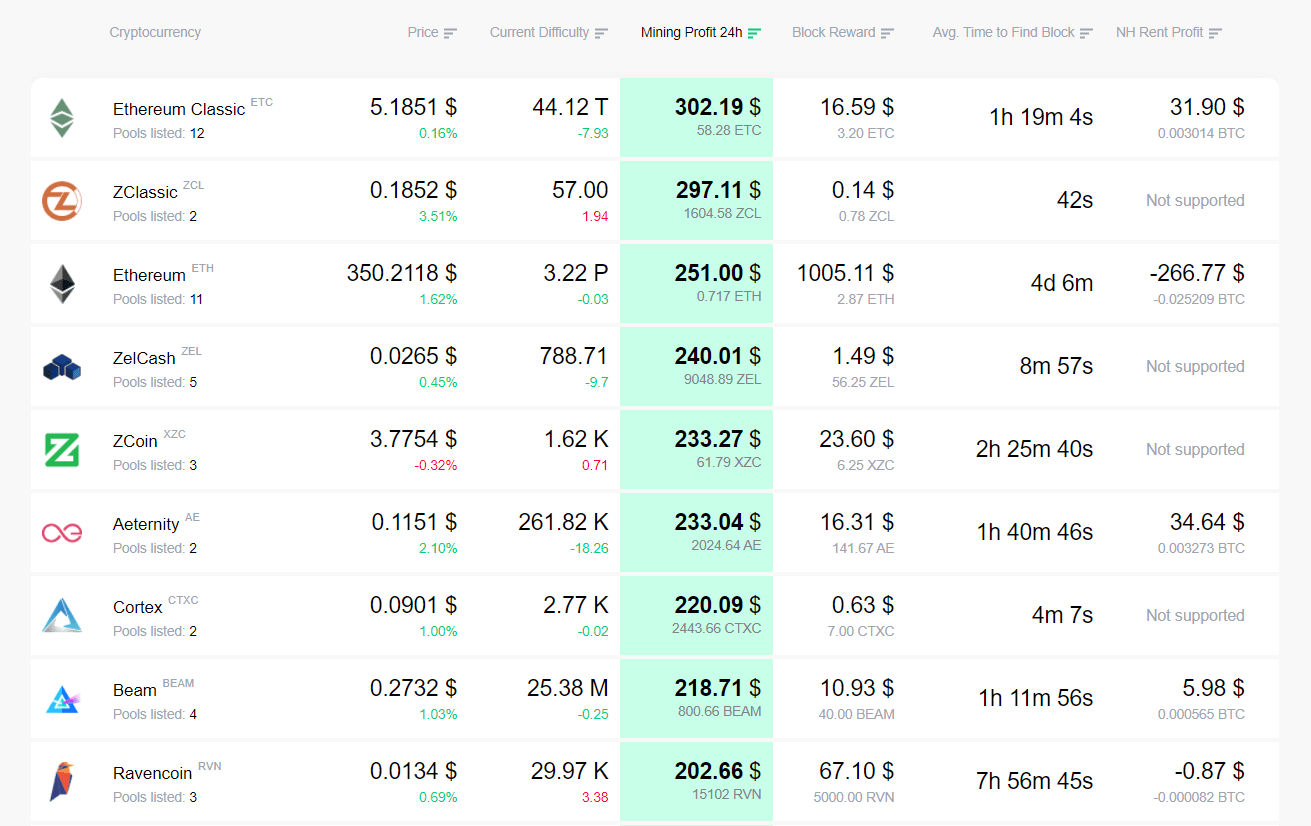
Task: Click the Cortex triangle logo
Action: click(x=62, y=614)
